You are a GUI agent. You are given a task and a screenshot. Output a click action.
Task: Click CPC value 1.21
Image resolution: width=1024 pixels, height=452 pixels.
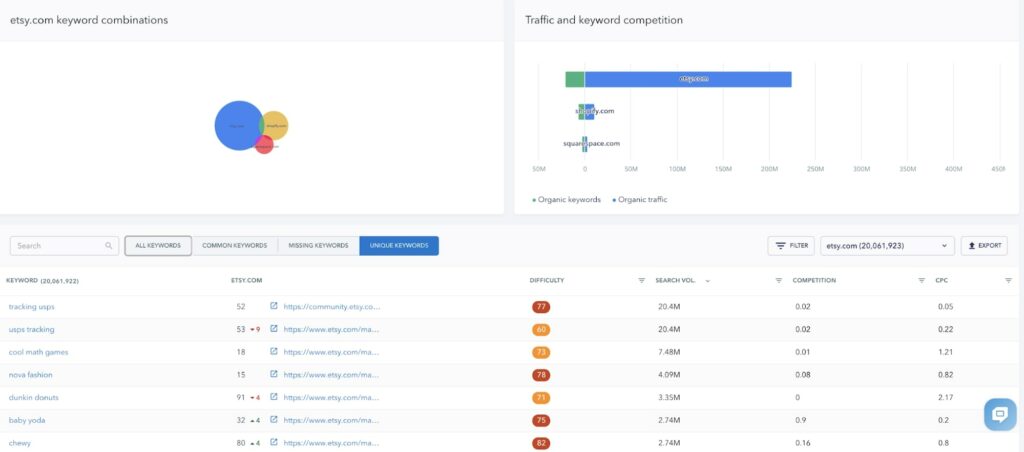point(944,352)
